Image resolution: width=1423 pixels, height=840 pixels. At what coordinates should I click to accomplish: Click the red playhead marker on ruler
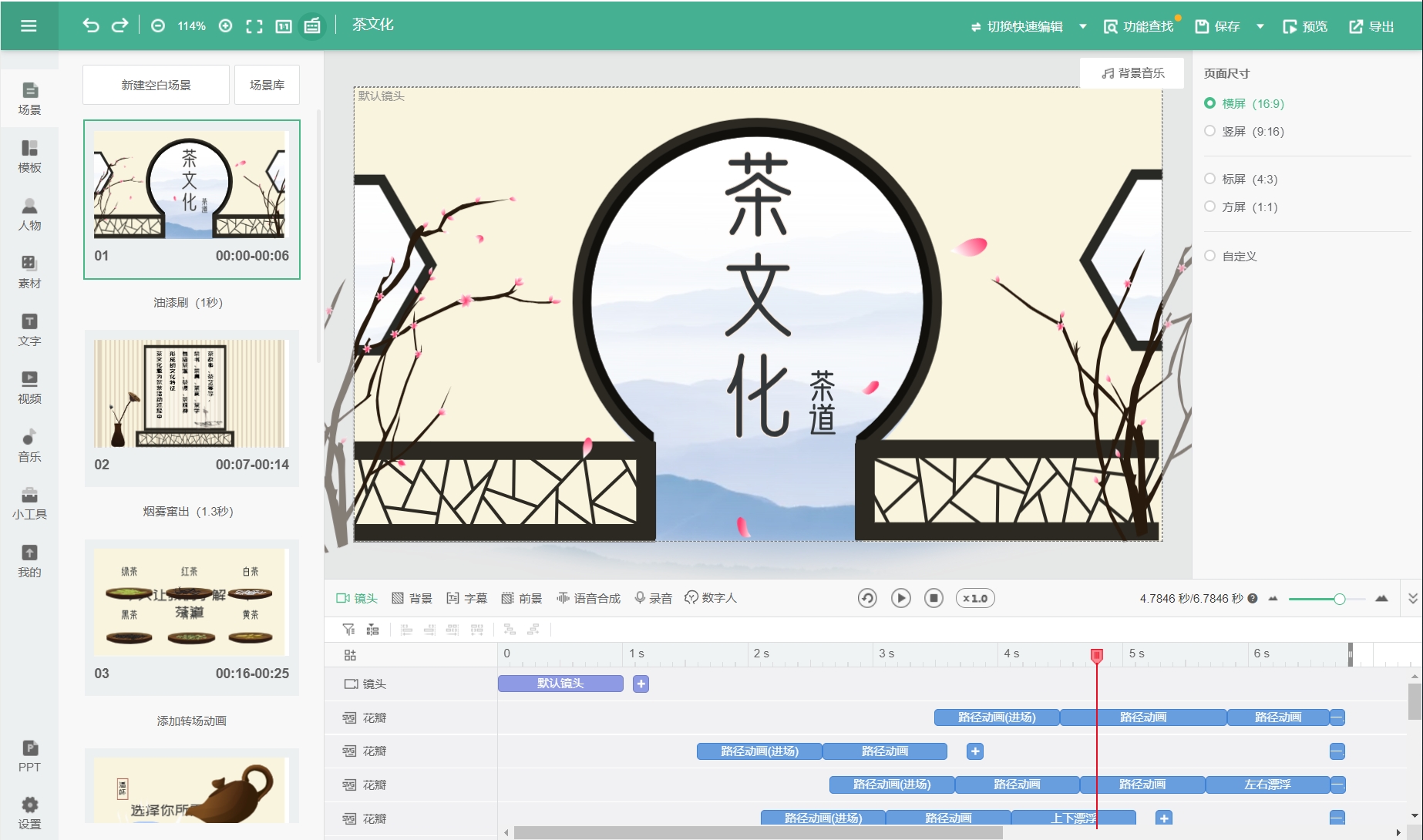1097,655
